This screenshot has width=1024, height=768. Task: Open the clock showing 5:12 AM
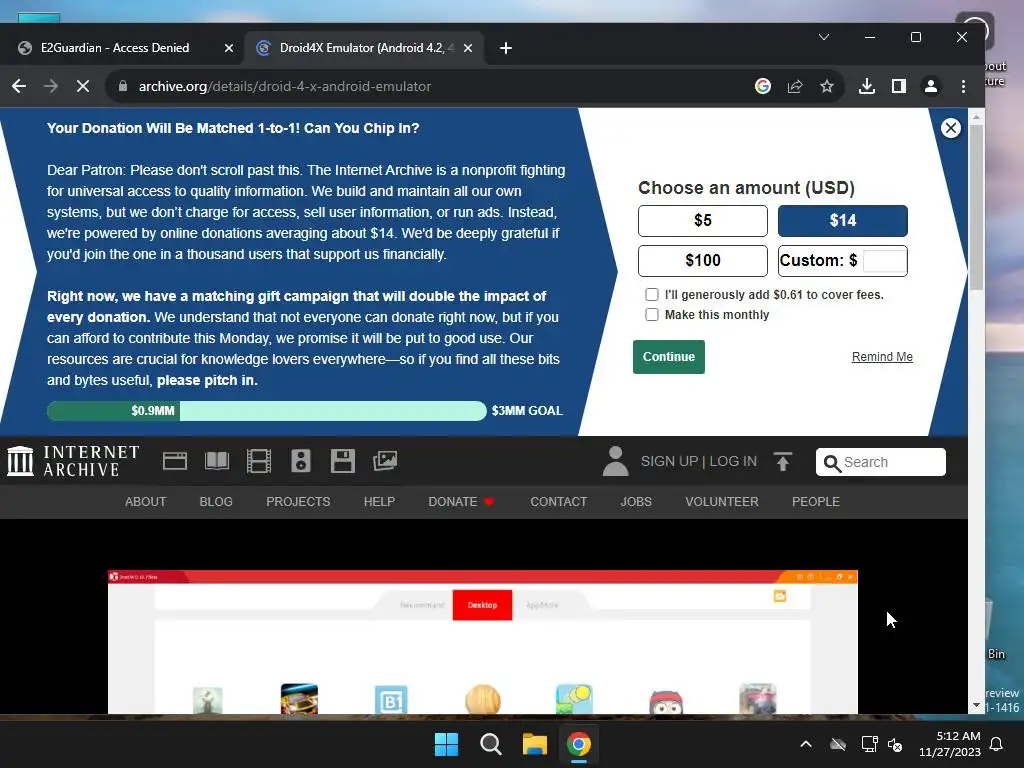pos(950,744)
